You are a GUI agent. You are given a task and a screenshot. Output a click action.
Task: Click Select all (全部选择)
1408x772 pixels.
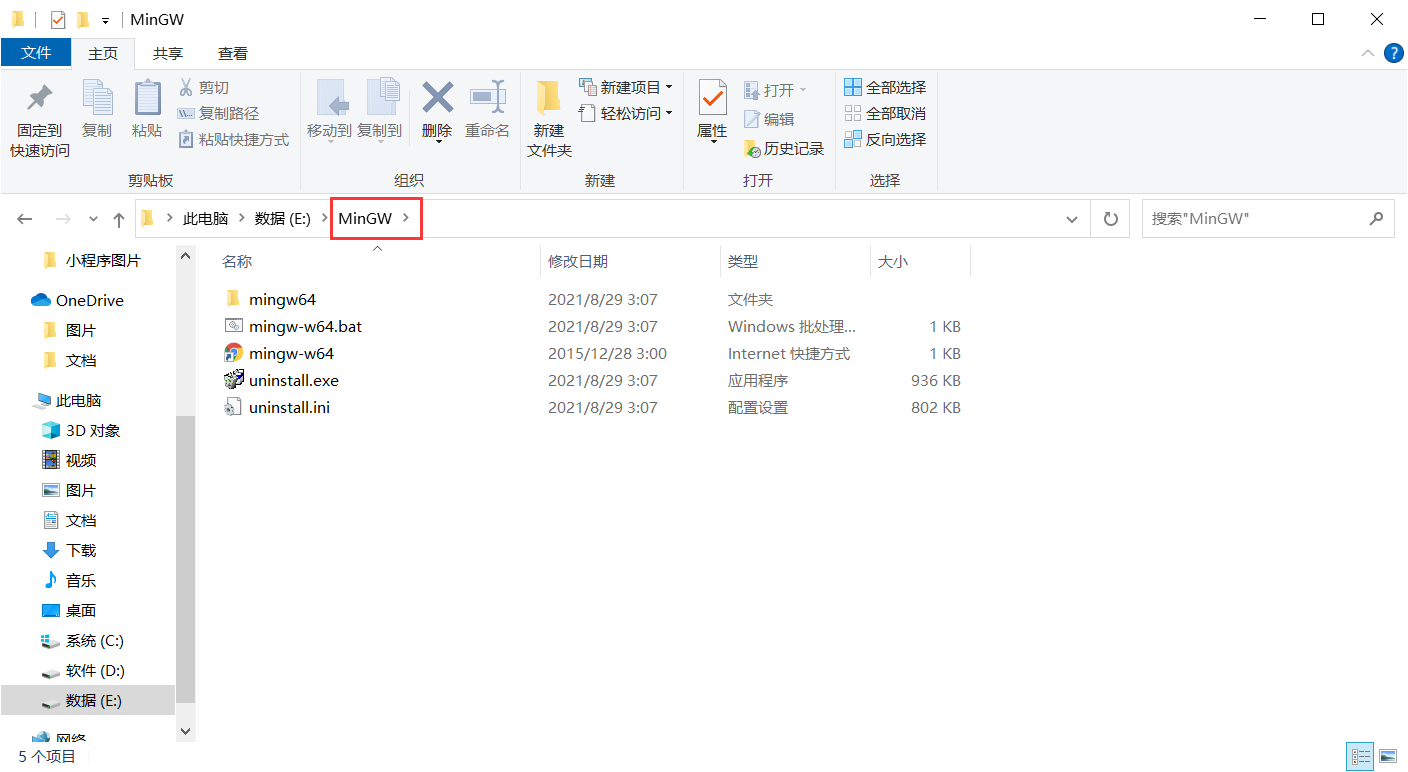pyautogui.click(x=885, y=88)
